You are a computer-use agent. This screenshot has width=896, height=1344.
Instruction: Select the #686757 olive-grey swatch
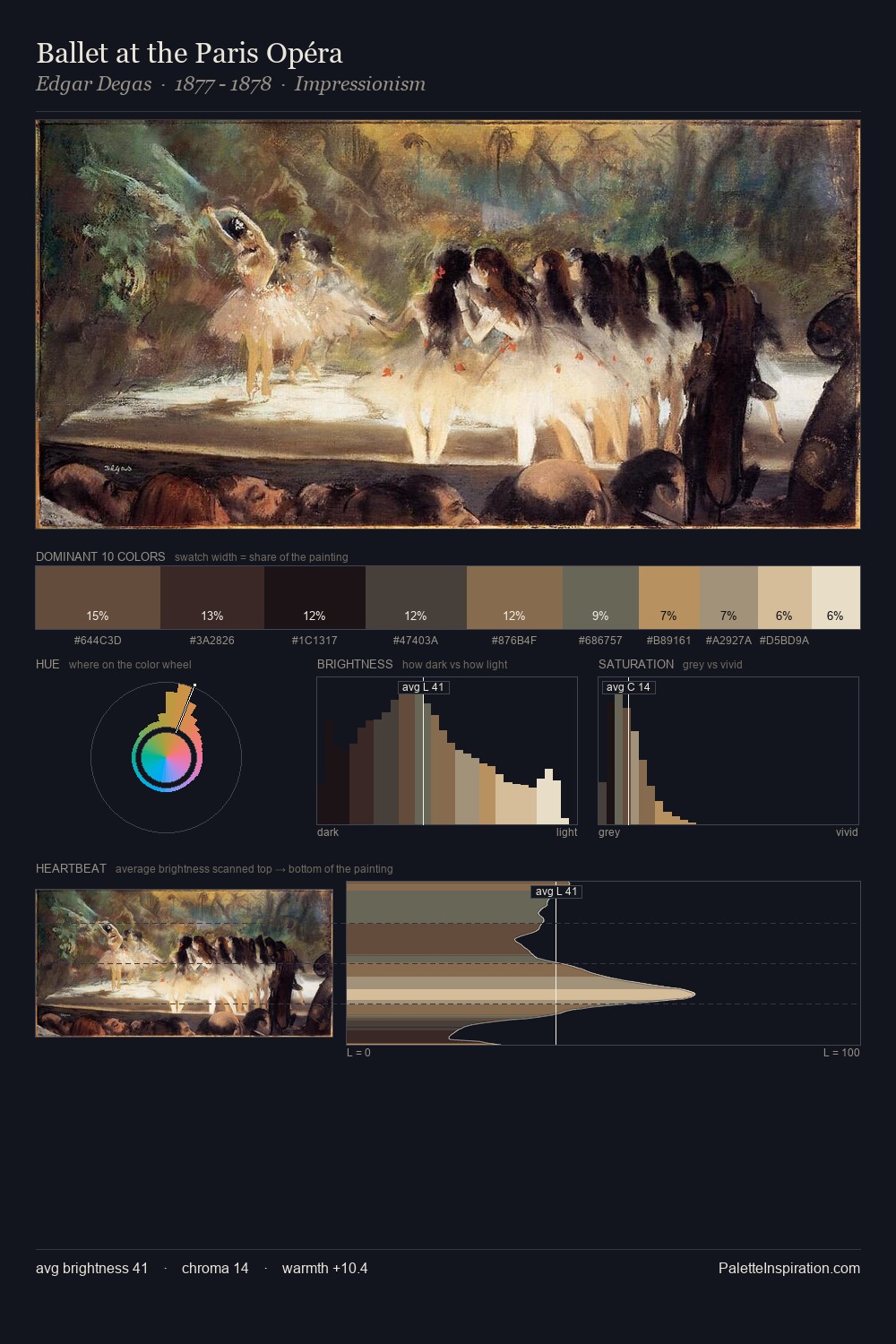coord(600,598)
